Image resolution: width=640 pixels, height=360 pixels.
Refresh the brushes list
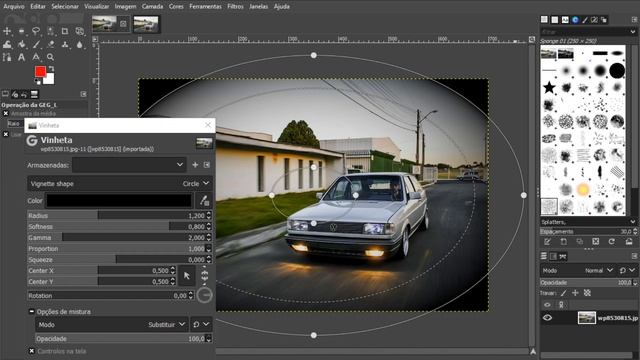tap(611, 242)
